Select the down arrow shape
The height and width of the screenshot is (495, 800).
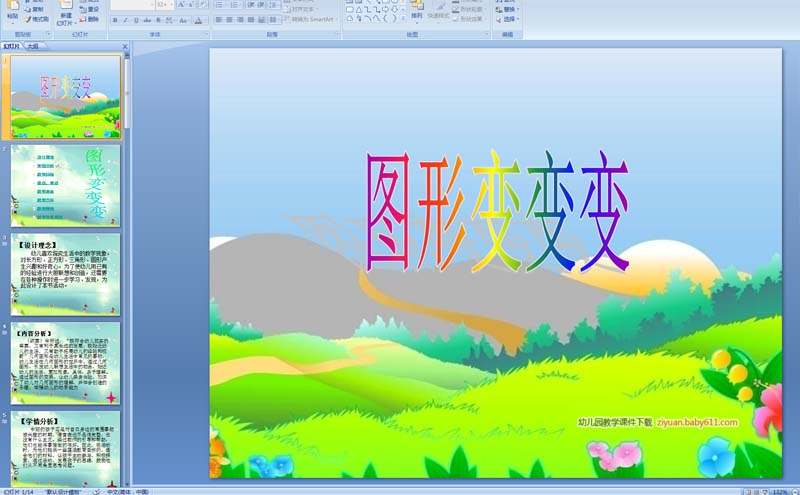(x=394, y=9)
